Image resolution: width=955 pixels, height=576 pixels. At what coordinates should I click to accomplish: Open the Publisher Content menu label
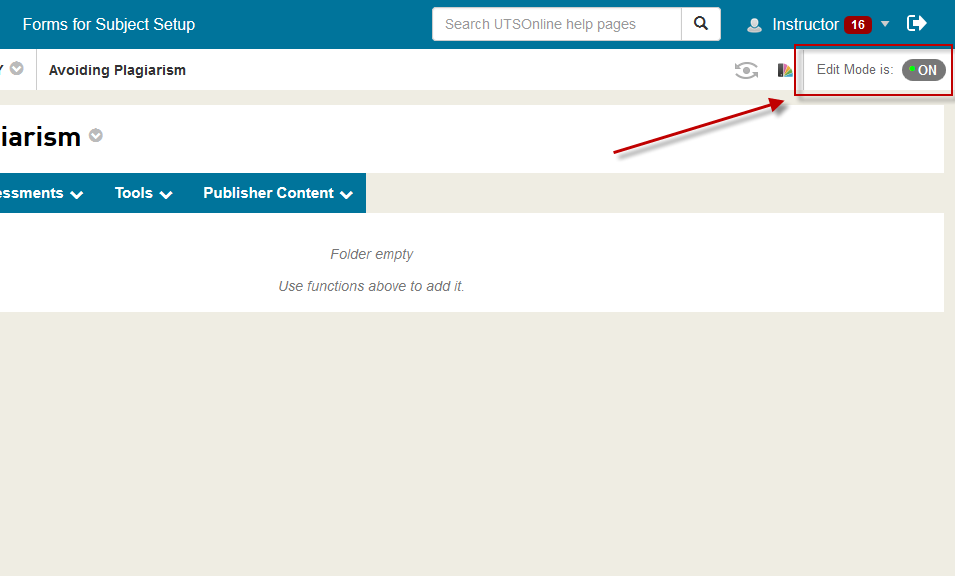[268, 193]
